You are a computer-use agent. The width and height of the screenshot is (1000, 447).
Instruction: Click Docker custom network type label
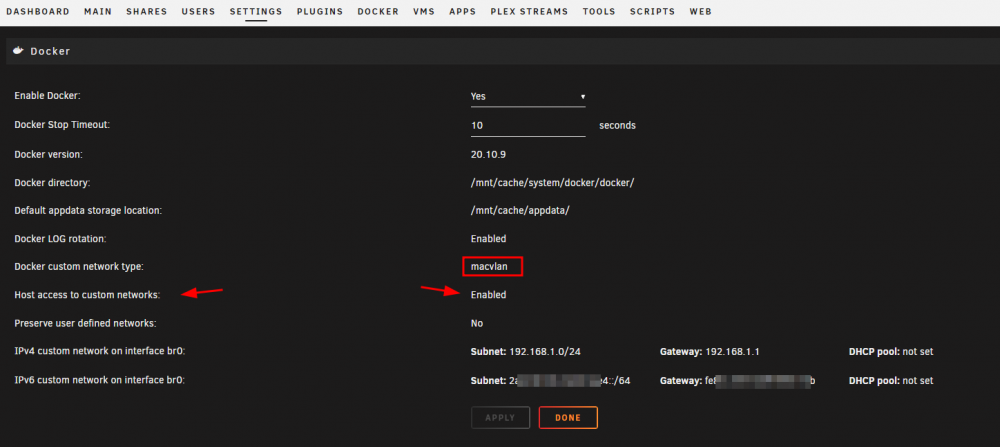(79, 267)
